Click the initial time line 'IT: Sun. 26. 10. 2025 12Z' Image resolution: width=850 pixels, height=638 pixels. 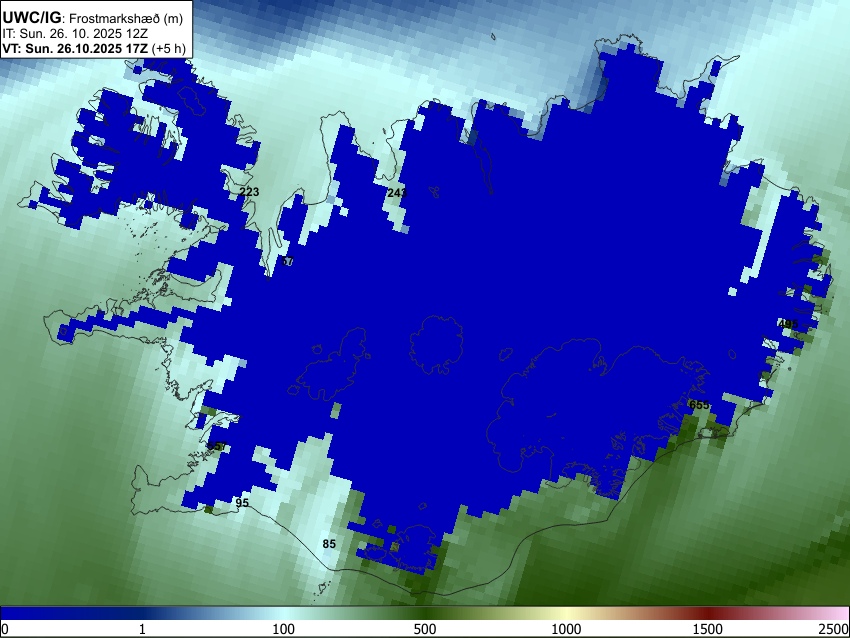(x=75, y=34)
